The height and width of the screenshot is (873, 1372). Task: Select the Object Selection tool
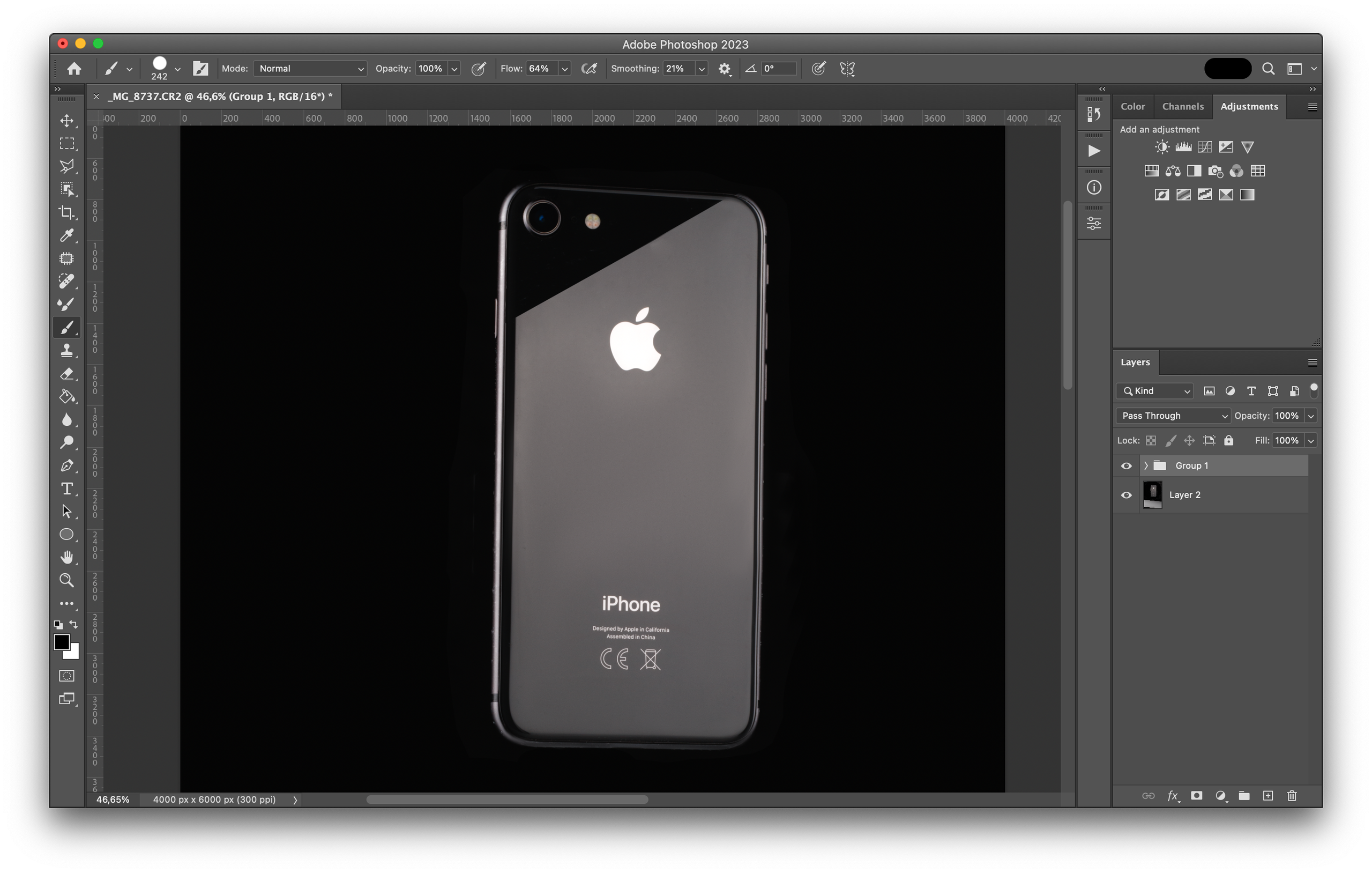[x=66, y=189]
